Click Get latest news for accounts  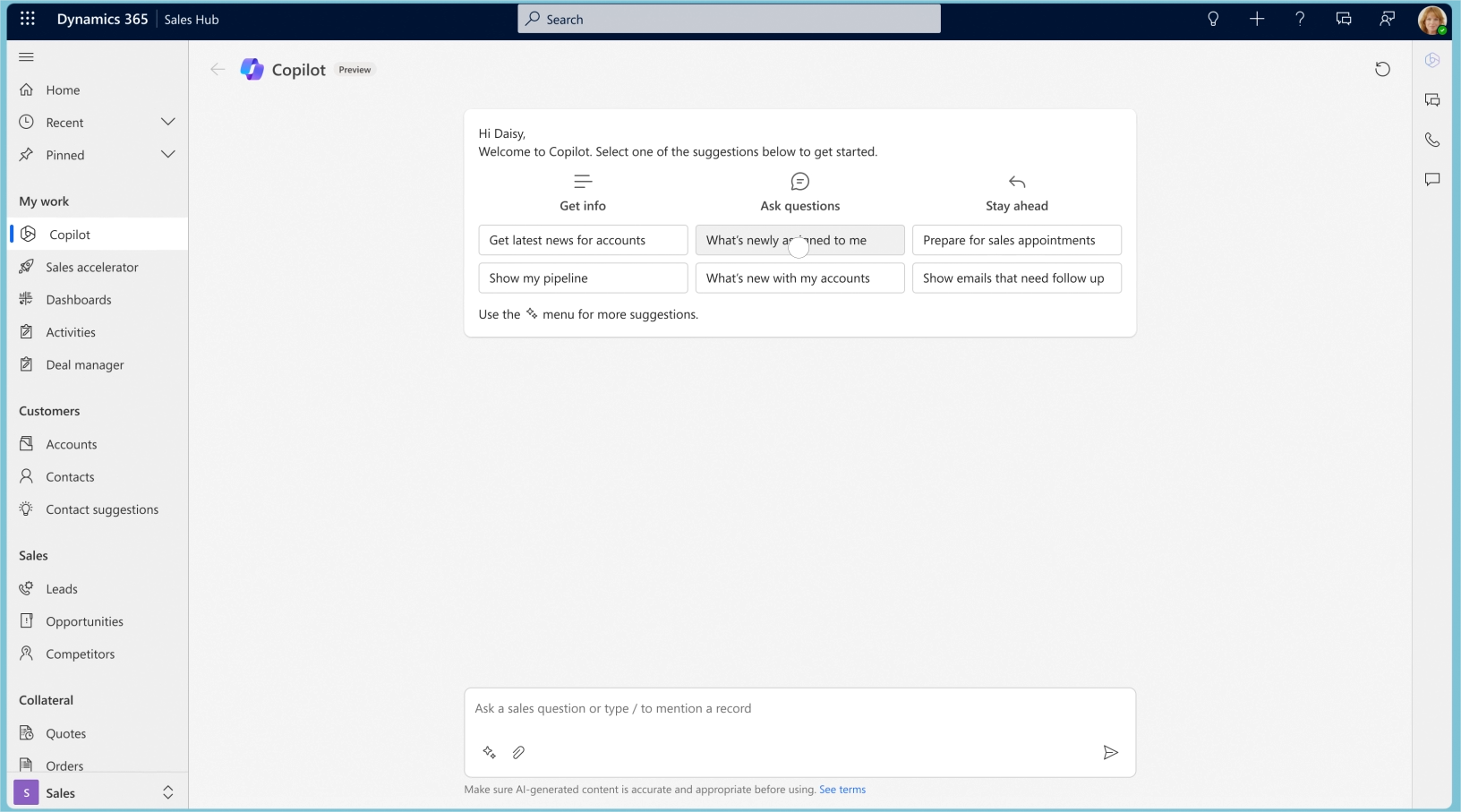point(583,240)
